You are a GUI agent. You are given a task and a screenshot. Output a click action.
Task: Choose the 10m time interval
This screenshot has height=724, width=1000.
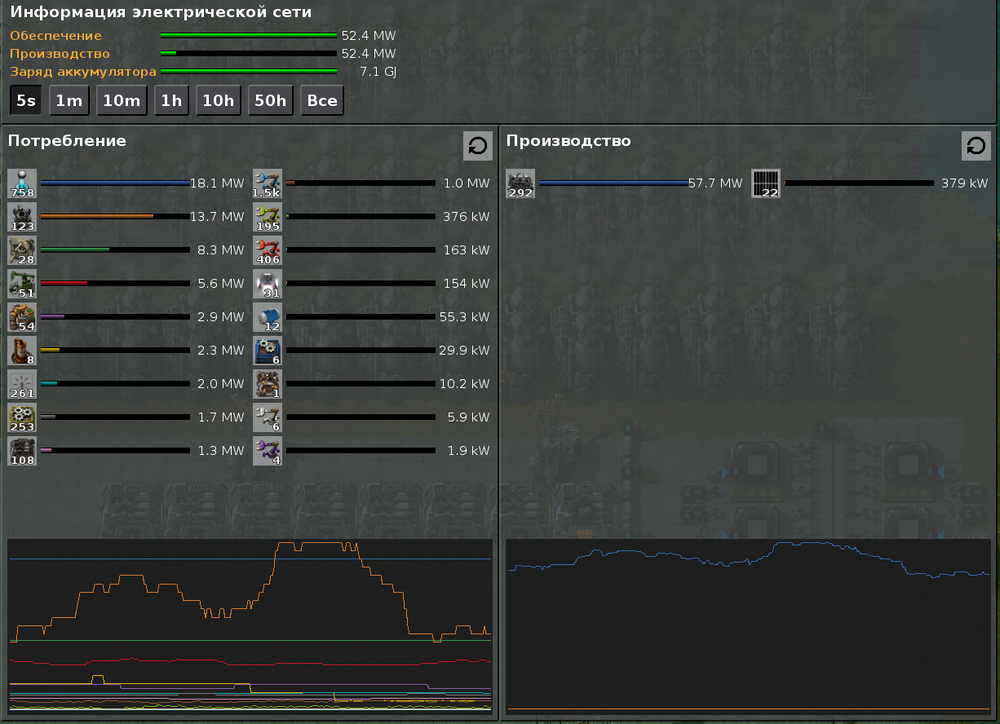click(x=122, y=101)
